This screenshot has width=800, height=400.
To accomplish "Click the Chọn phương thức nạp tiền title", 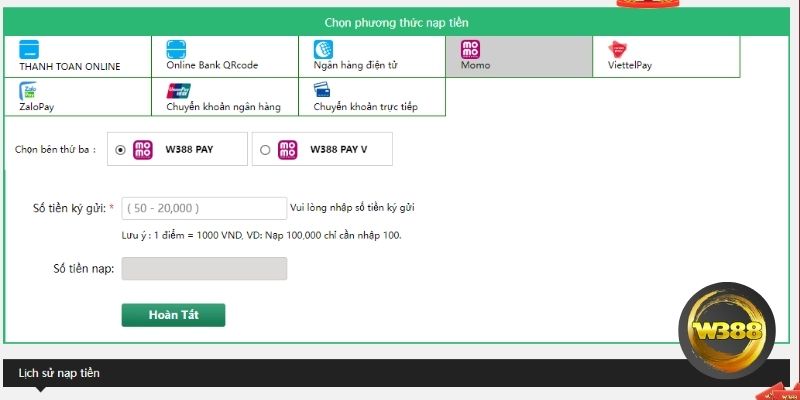I will [x=396, y=23].
